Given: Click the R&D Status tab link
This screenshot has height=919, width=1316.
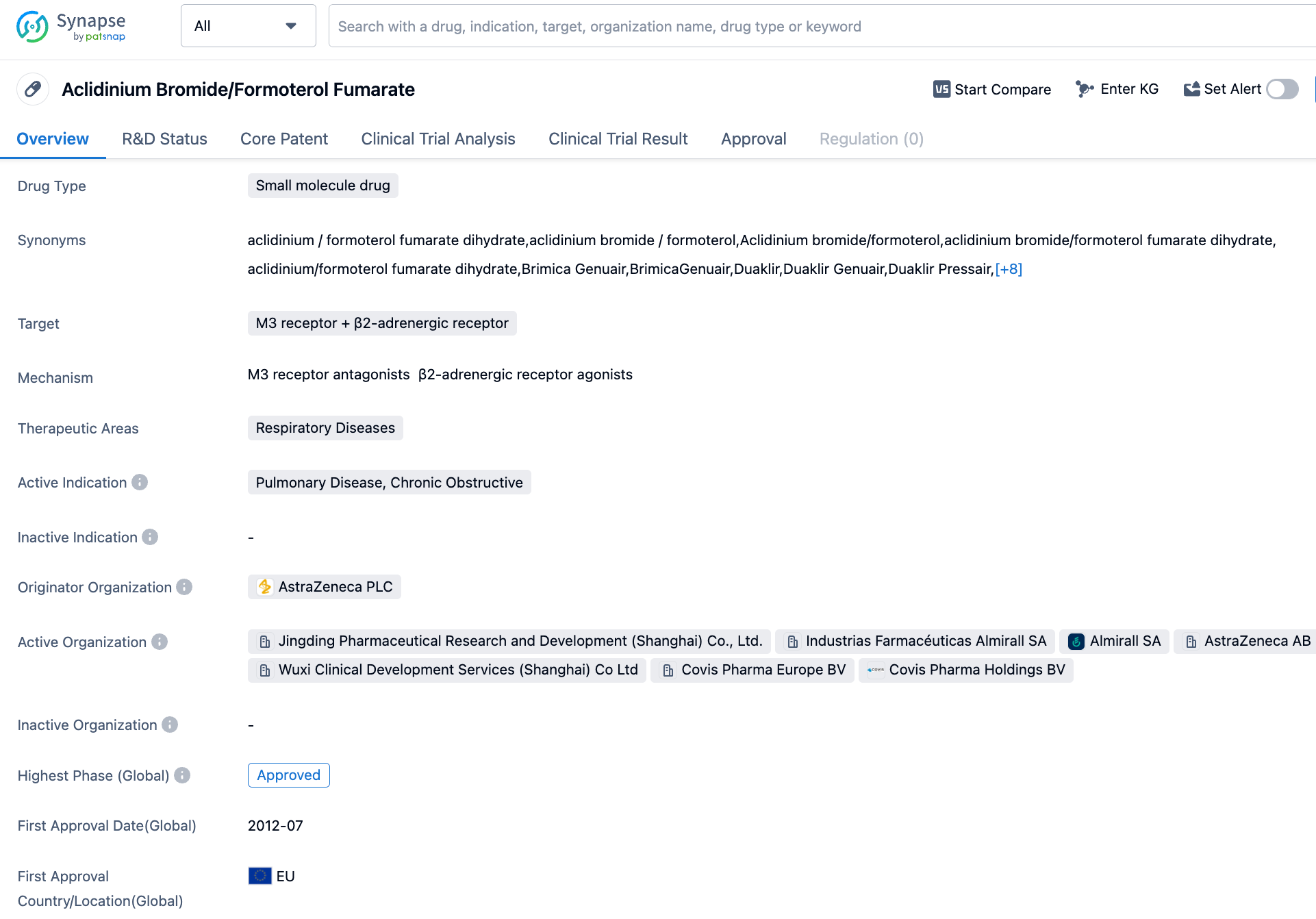Looking at the screenshot, I should click(164, 138).
